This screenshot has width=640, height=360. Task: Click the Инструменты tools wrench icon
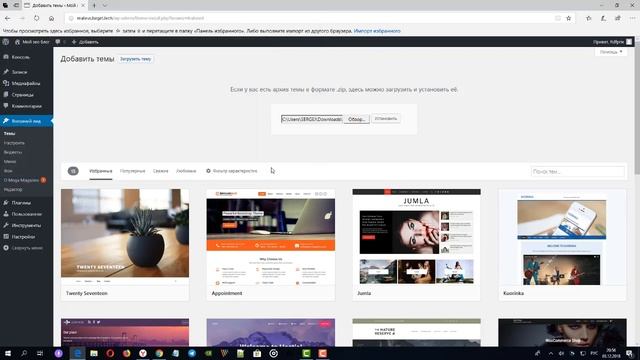pyautogui.click(x=6, y=225)
